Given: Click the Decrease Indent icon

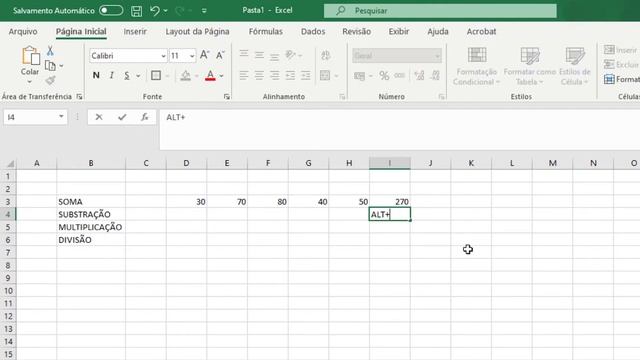Looking at the screenshot, I should (290, 75).
